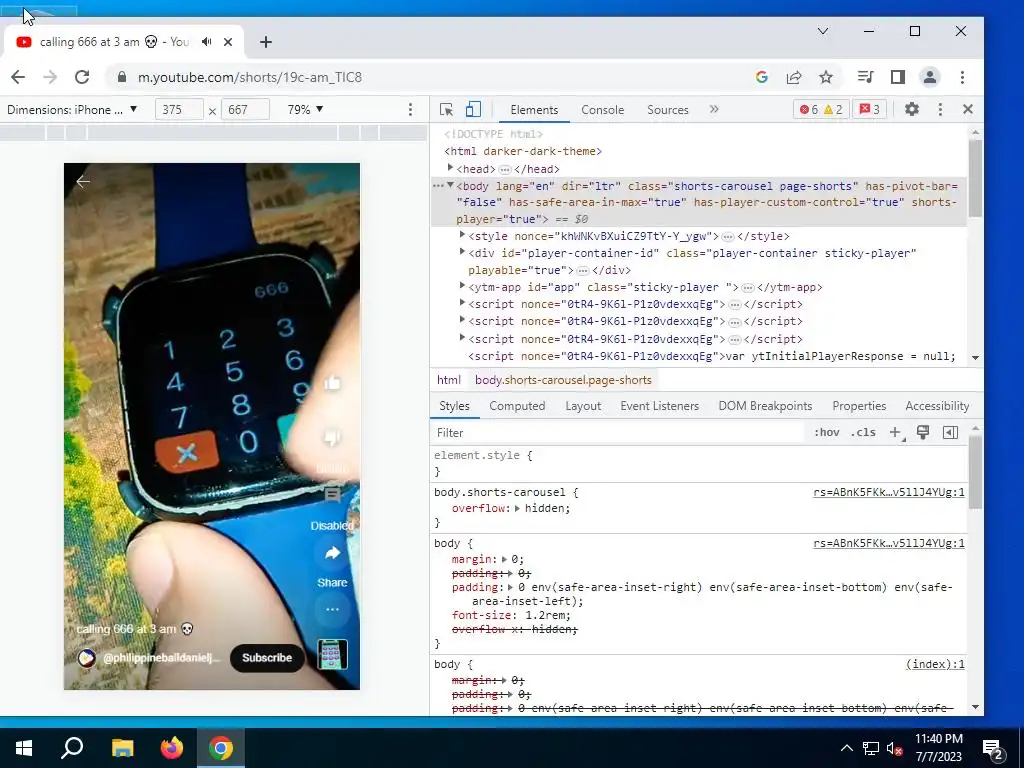The width and height of the screenshot is (1024, 768).
Task: Edit the viewport width field 375
Action: pos(179,109)
